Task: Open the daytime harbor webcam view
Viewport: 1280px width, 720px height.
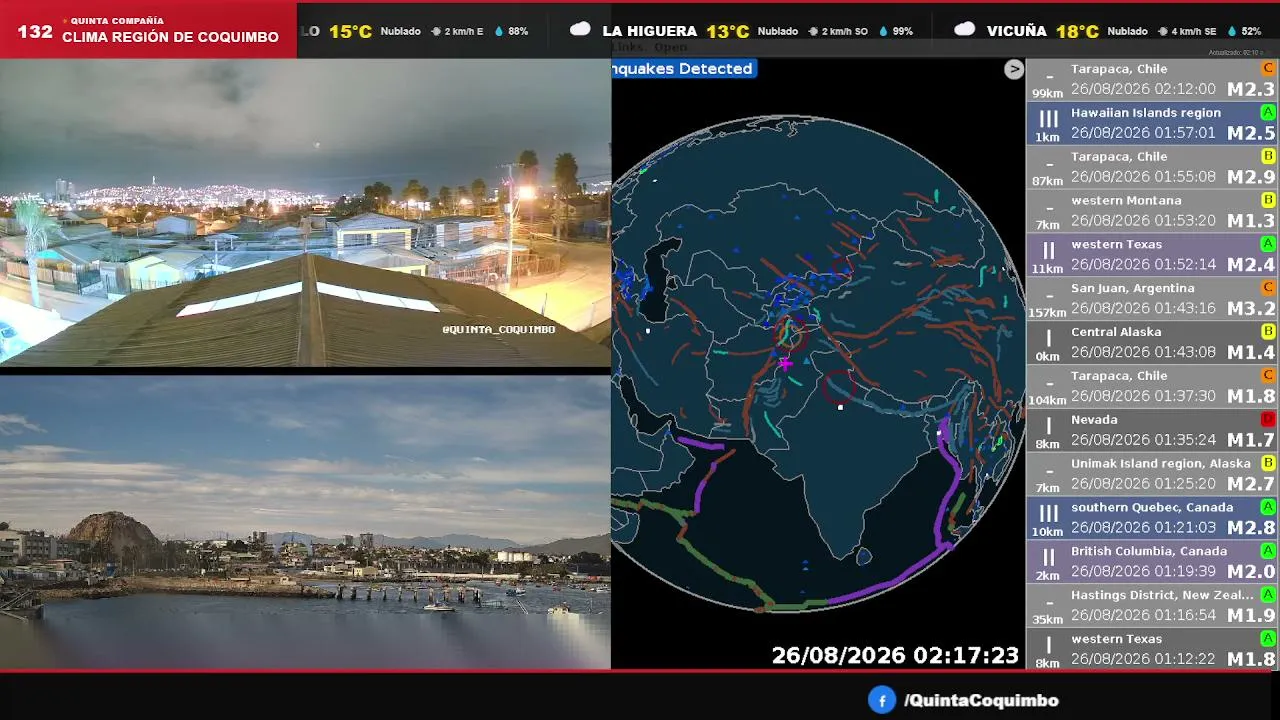Action: pos(305,522)
